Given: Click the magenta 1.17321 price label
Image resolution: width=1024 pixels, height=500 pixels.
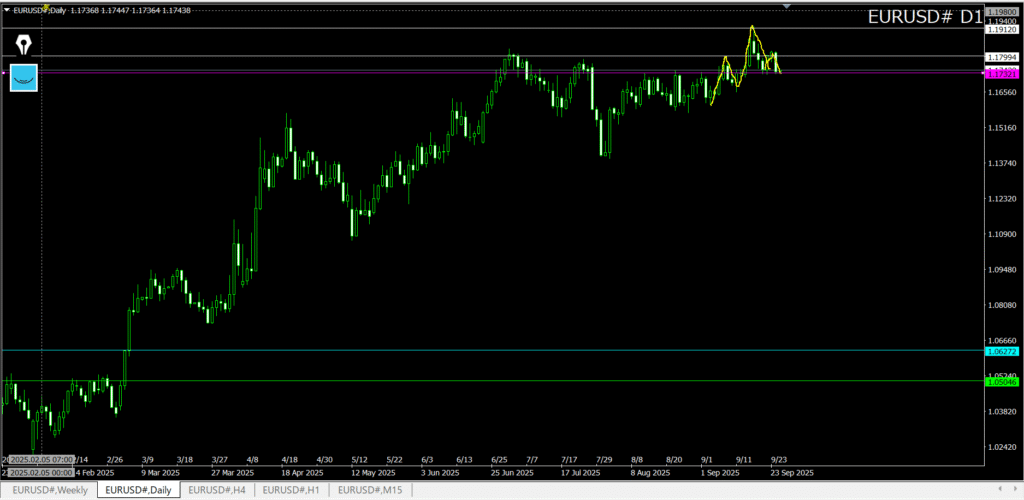Looking at the screenshot, I should coord(1001,75).
